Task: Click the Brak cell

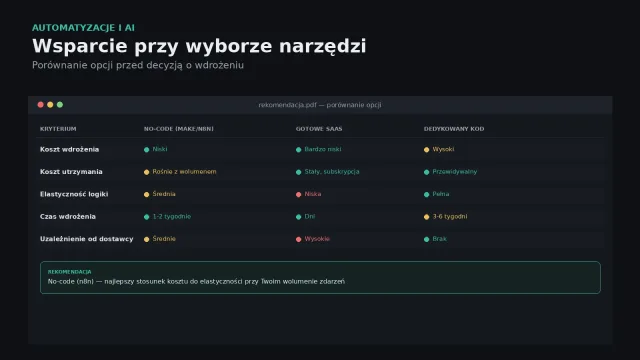Action: point(440,239)
